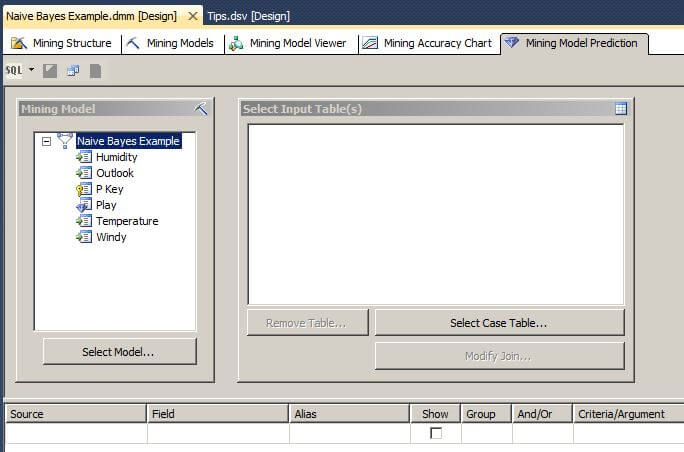Screen dimensions: 684x452
Task: Click the key icon next to P Key
Action: pyautogui.click(x=84, y=189)
